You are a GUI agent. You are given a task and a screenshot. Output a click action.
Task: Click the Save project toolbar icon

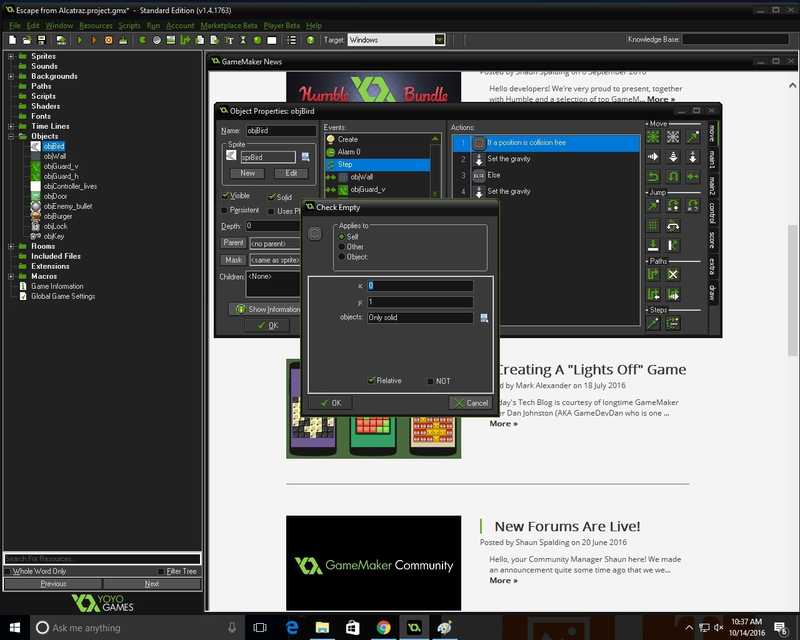(40, 40)
